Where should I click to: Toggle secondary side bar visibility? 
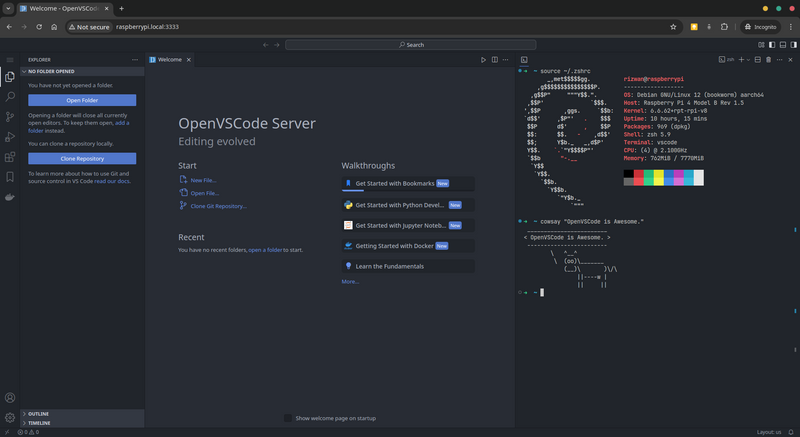click(x=793, y=45)
